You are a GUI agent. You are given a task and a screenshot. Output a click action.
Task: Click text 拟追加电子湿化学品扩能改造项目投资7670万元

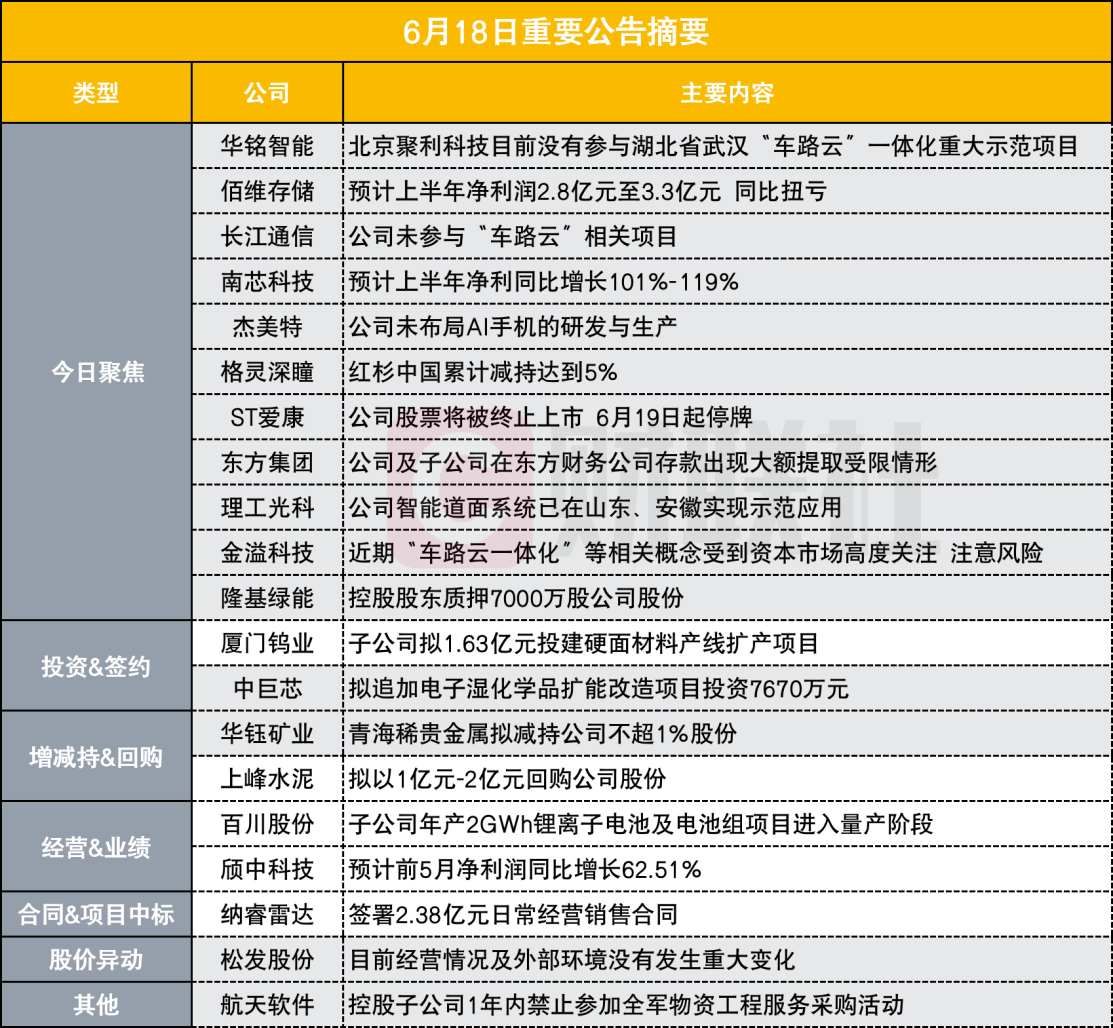click(598, 689)
